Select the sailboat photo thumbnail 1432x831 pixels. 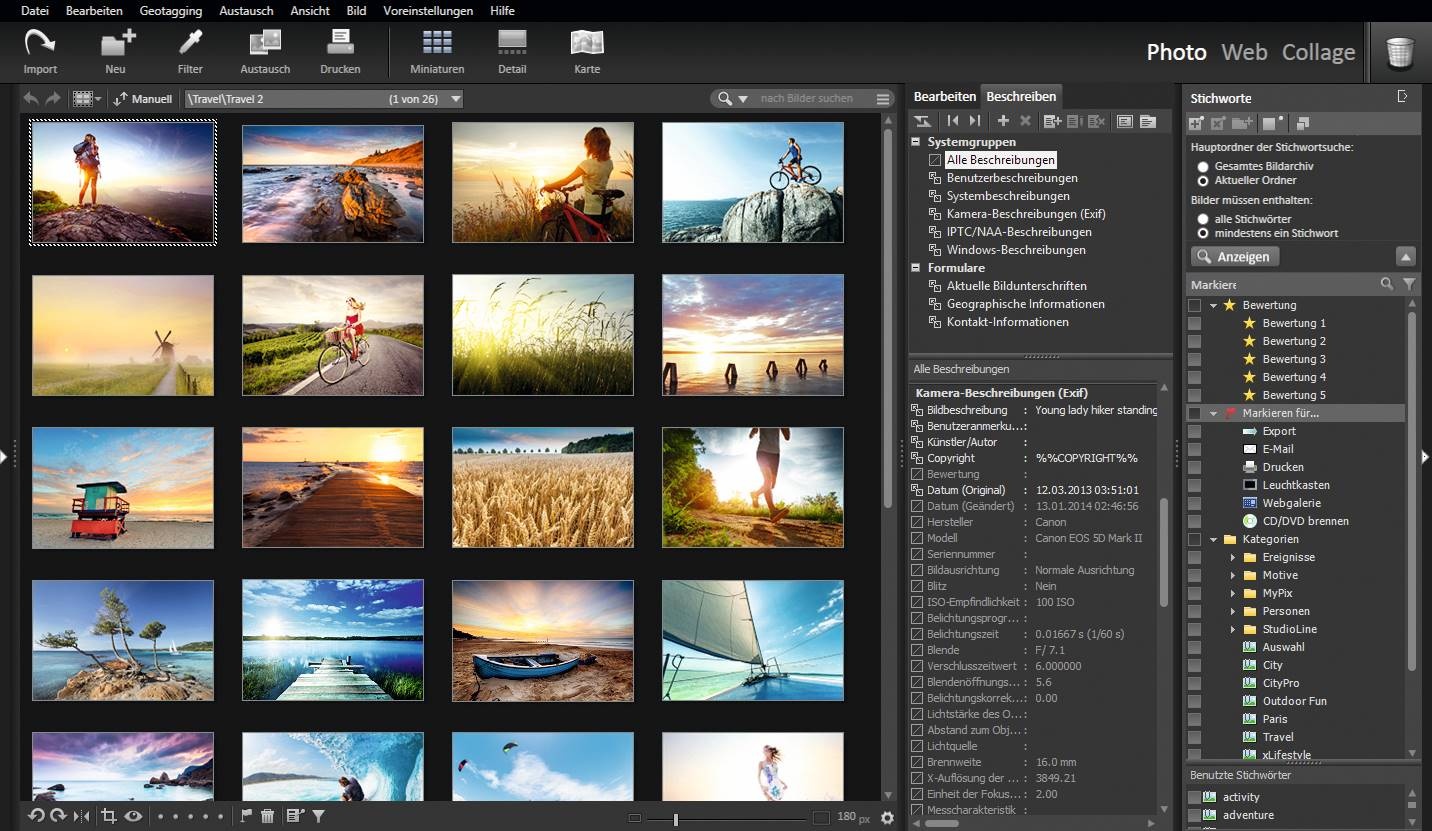[752, 640]
